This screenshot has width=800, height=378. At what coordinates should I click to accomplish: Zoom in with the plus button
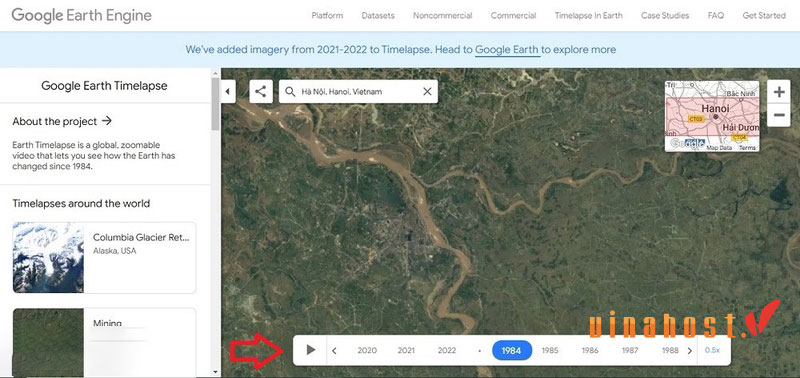779,92
